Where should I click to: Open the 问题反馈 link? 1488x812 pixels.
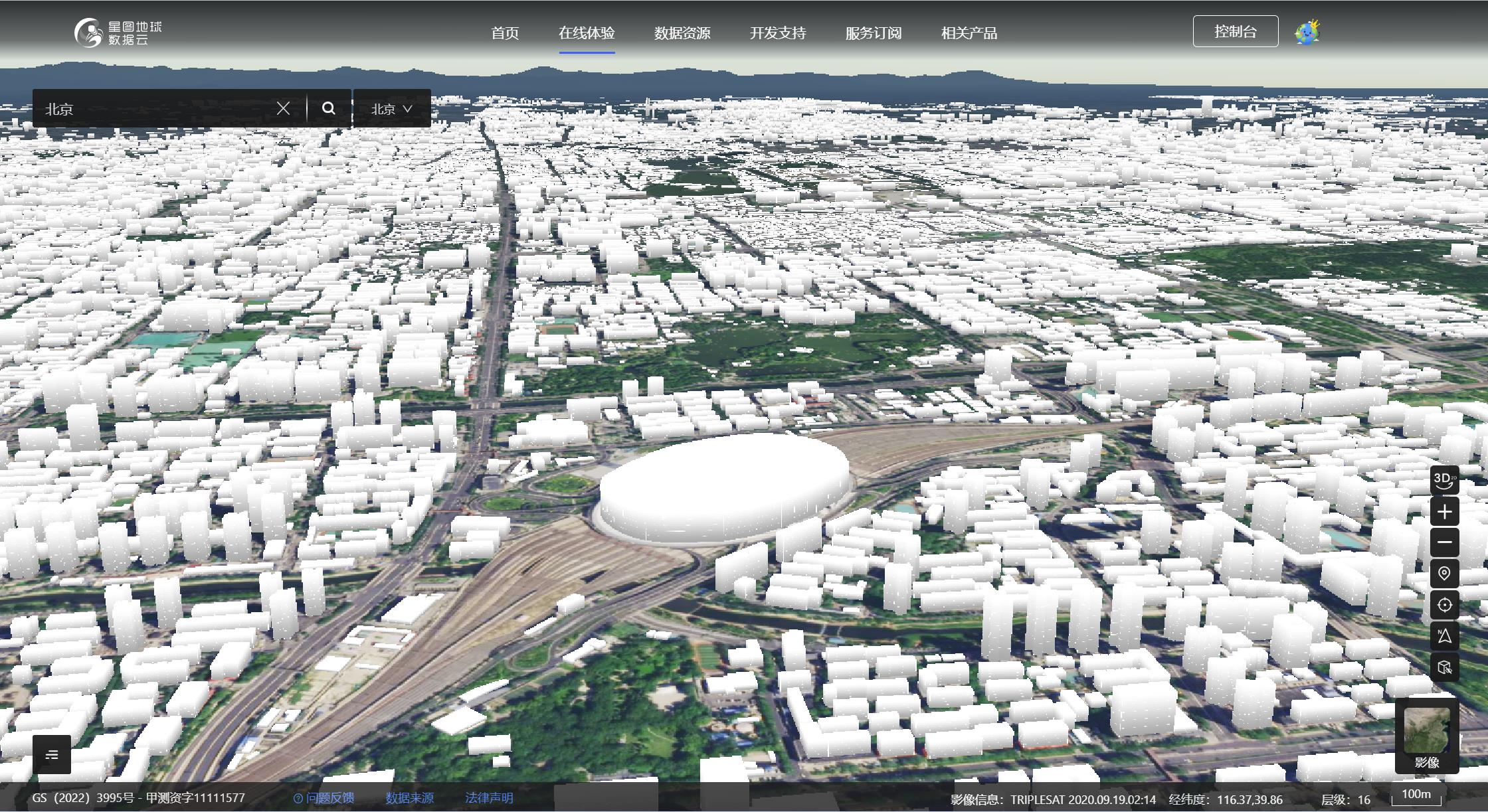point(330,798)
